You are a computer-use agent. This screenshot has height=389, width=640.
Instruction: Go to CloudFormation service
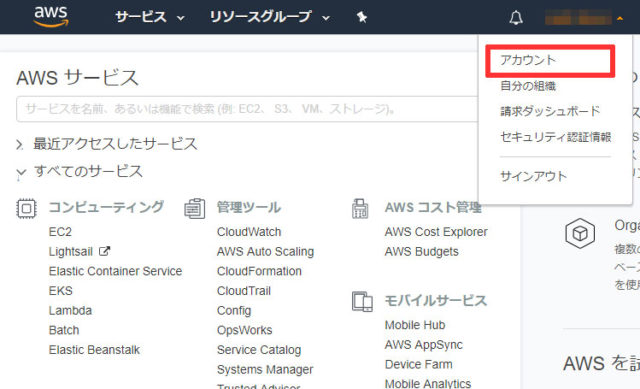coord(259,271)
